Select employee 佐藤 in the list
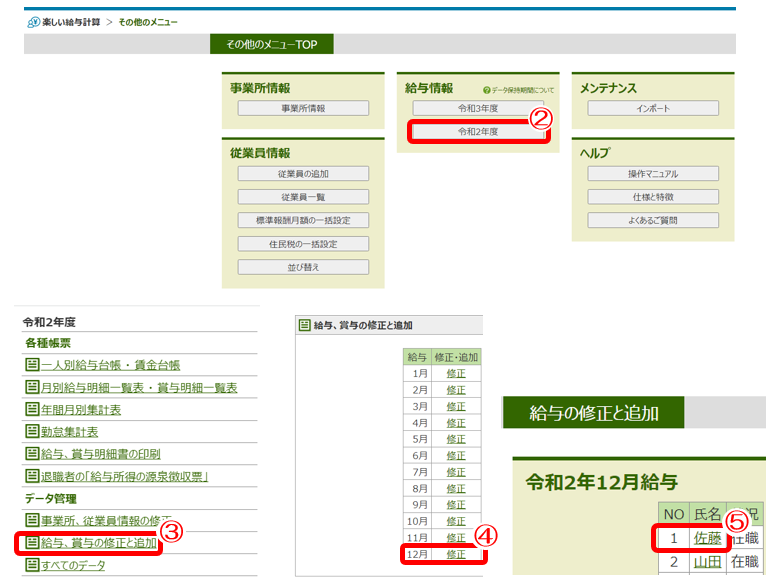 [707, 538]
